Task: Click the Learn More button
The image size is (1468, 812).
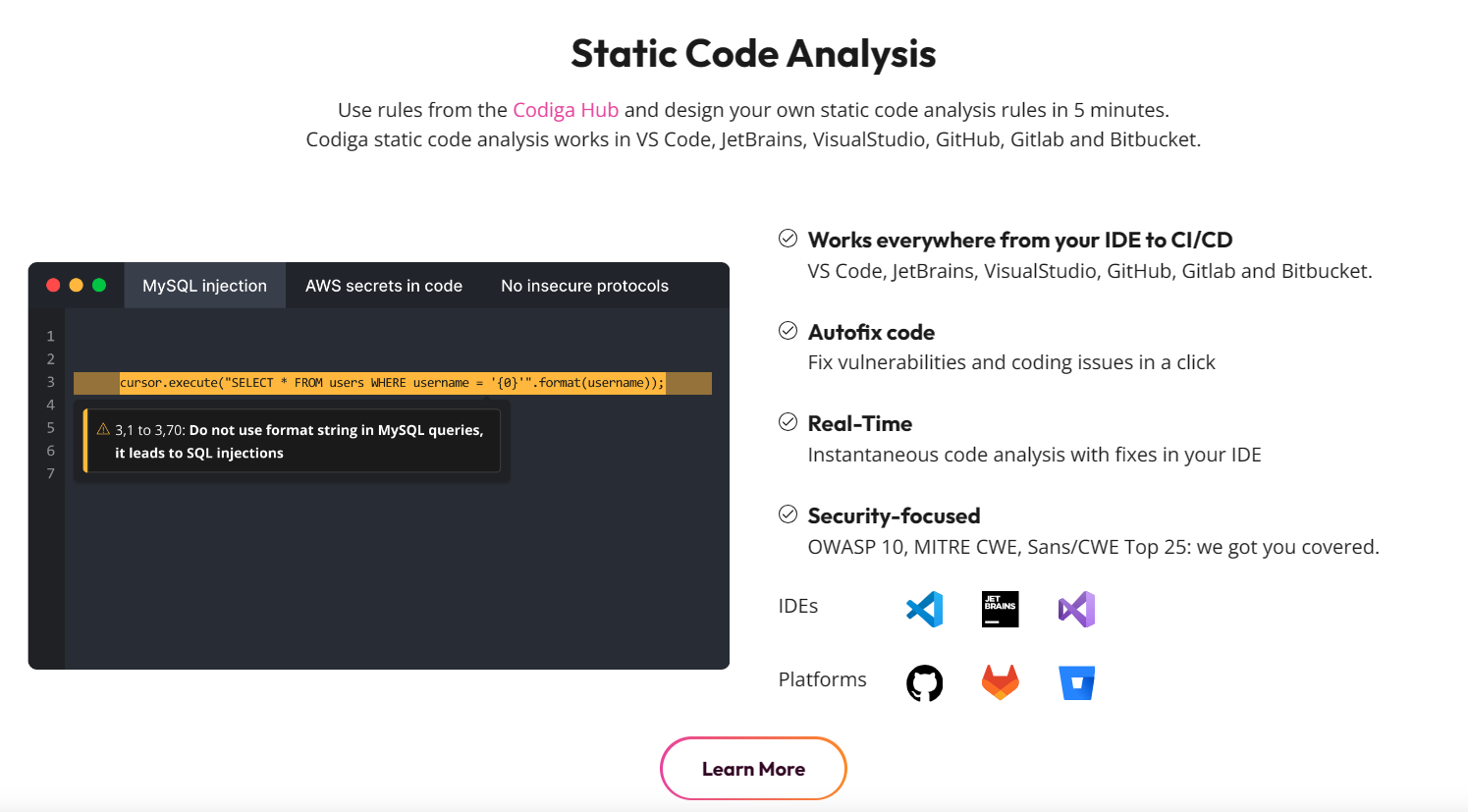Action: coord(753,769)
